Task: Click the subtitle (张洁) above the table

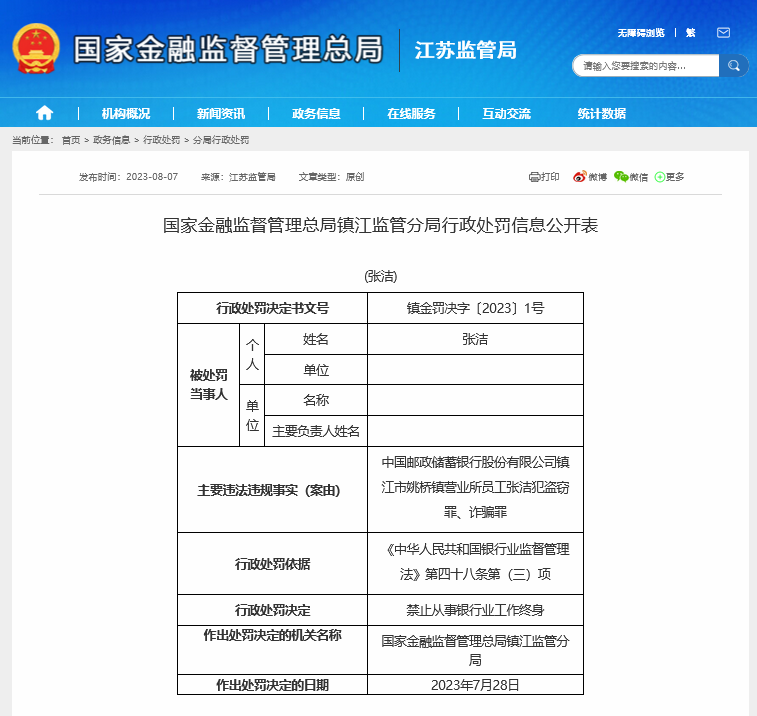Action: 380,277
